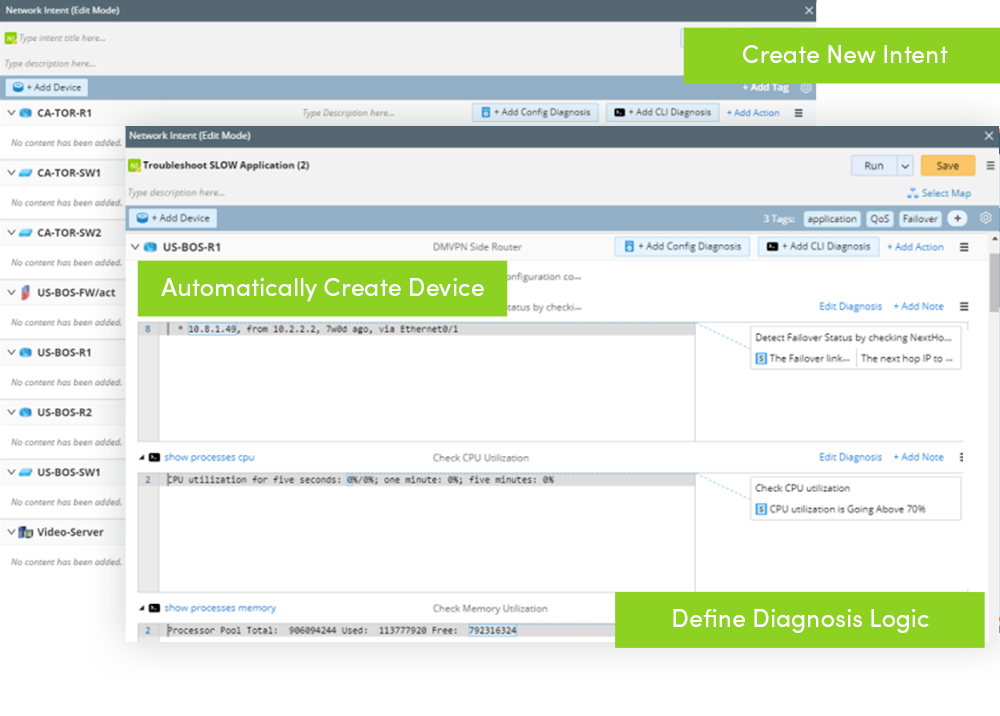Collapse the show processes memory section

142,608
